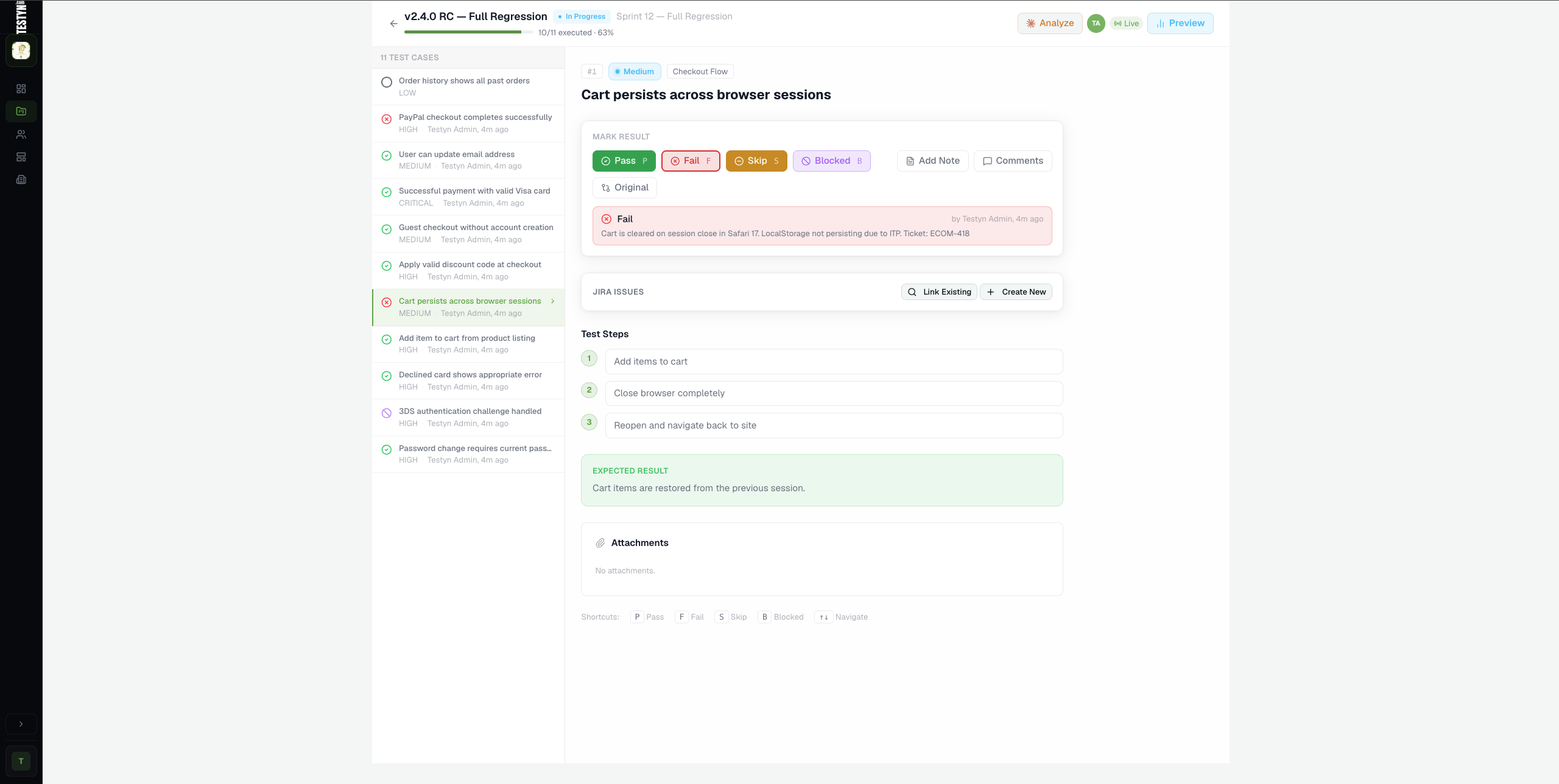Click untested circle on Order history row
Screen dimensions: 1559x784
point(387,82)
